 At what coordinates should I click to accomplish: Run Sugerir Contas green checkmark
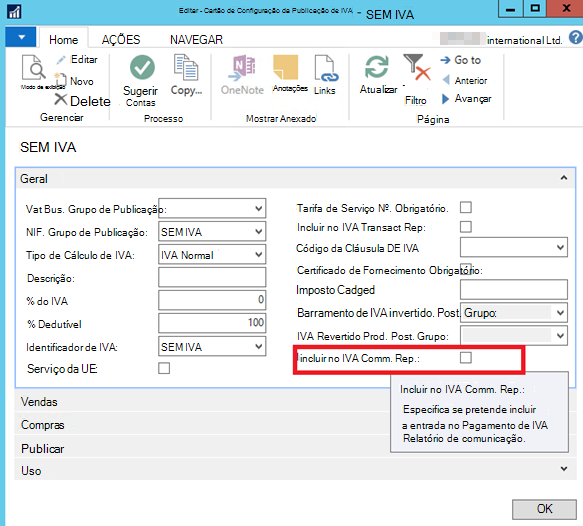tap(142, 67)
